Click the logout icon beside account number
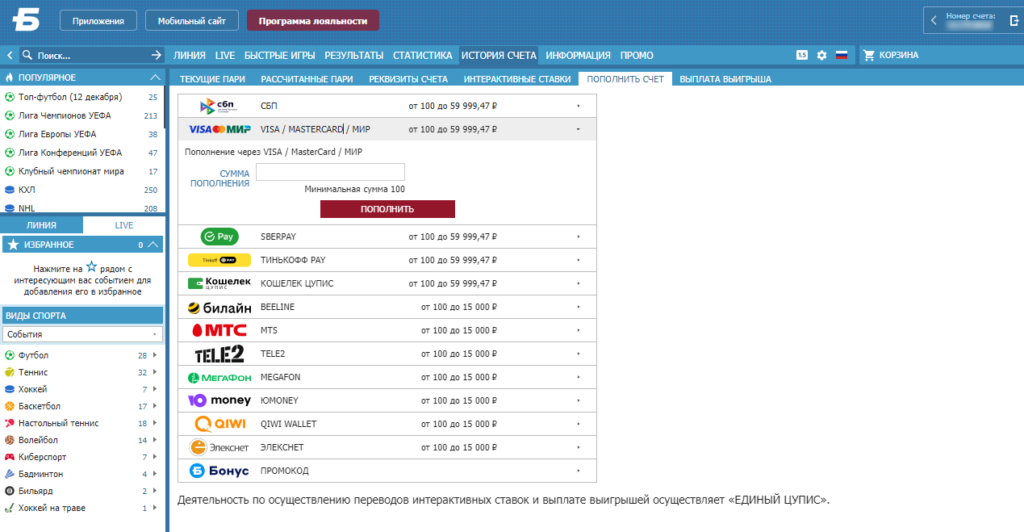The image size is (1024, 532). point(1014,21)
